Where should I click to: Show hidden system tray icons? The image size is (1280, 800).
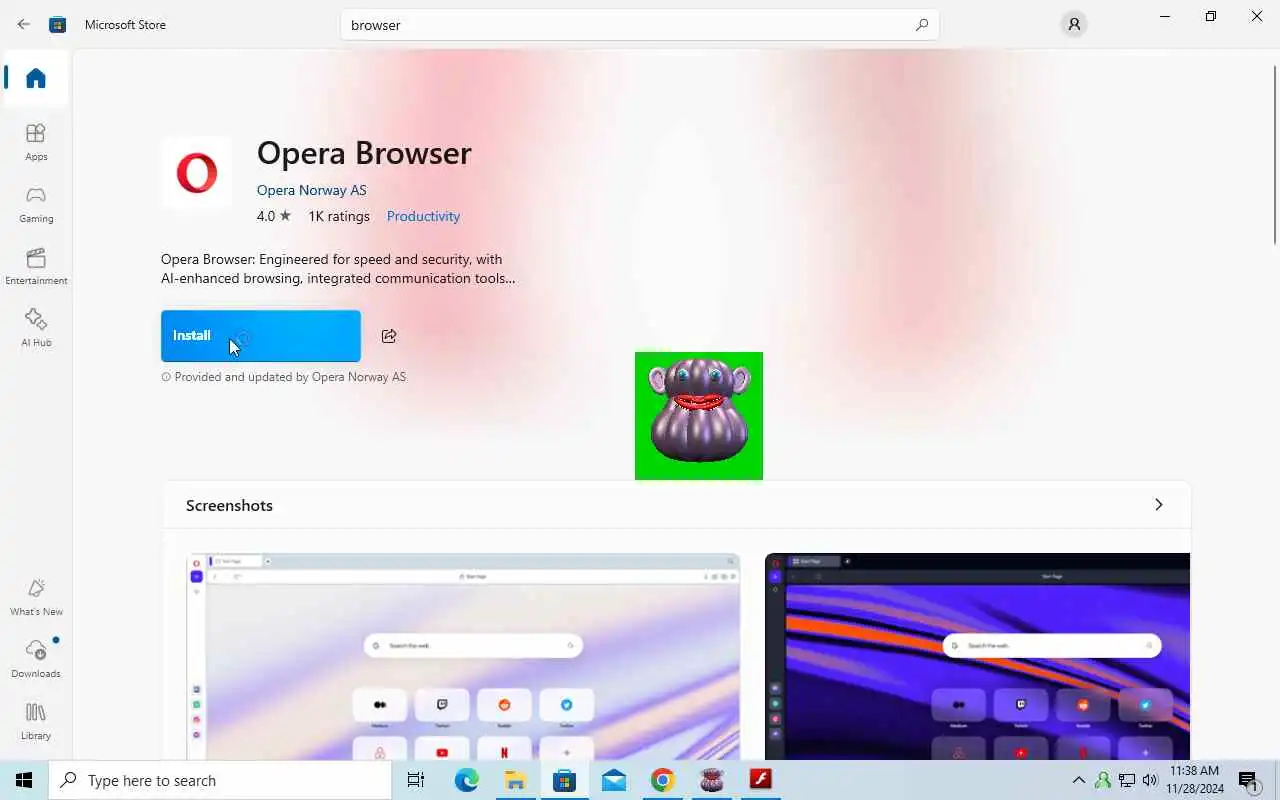pyautogui.click(x=1078, y=780)
